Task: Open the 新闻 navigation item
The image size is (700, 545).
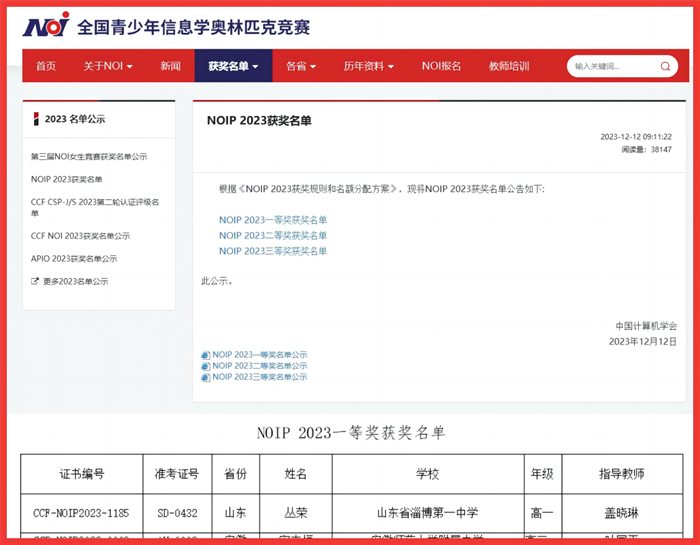Action: click(170, 66)
